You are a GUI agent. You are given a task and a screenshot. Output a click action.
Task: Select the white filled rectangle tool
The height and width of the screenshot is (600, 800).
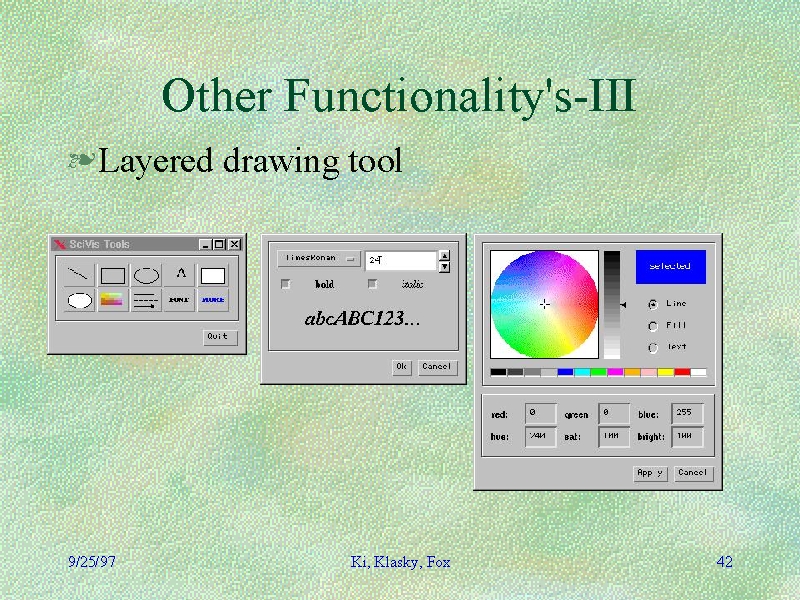(x=213, y=276)
